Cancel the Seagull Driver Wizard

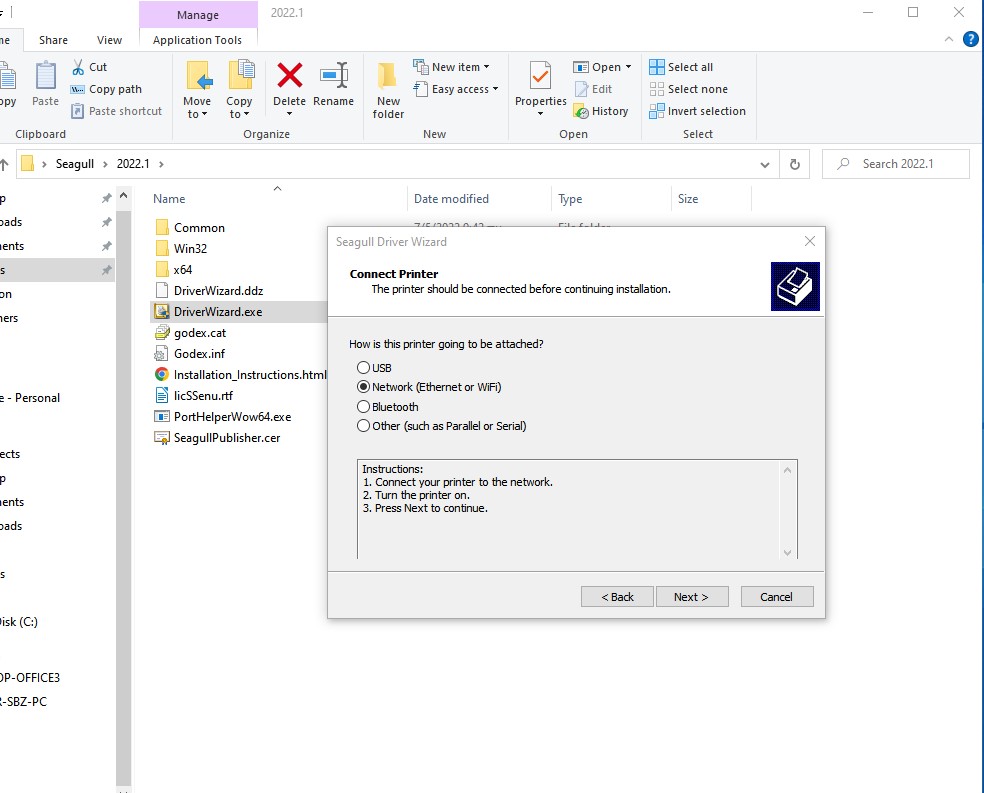tap(777, 597)
